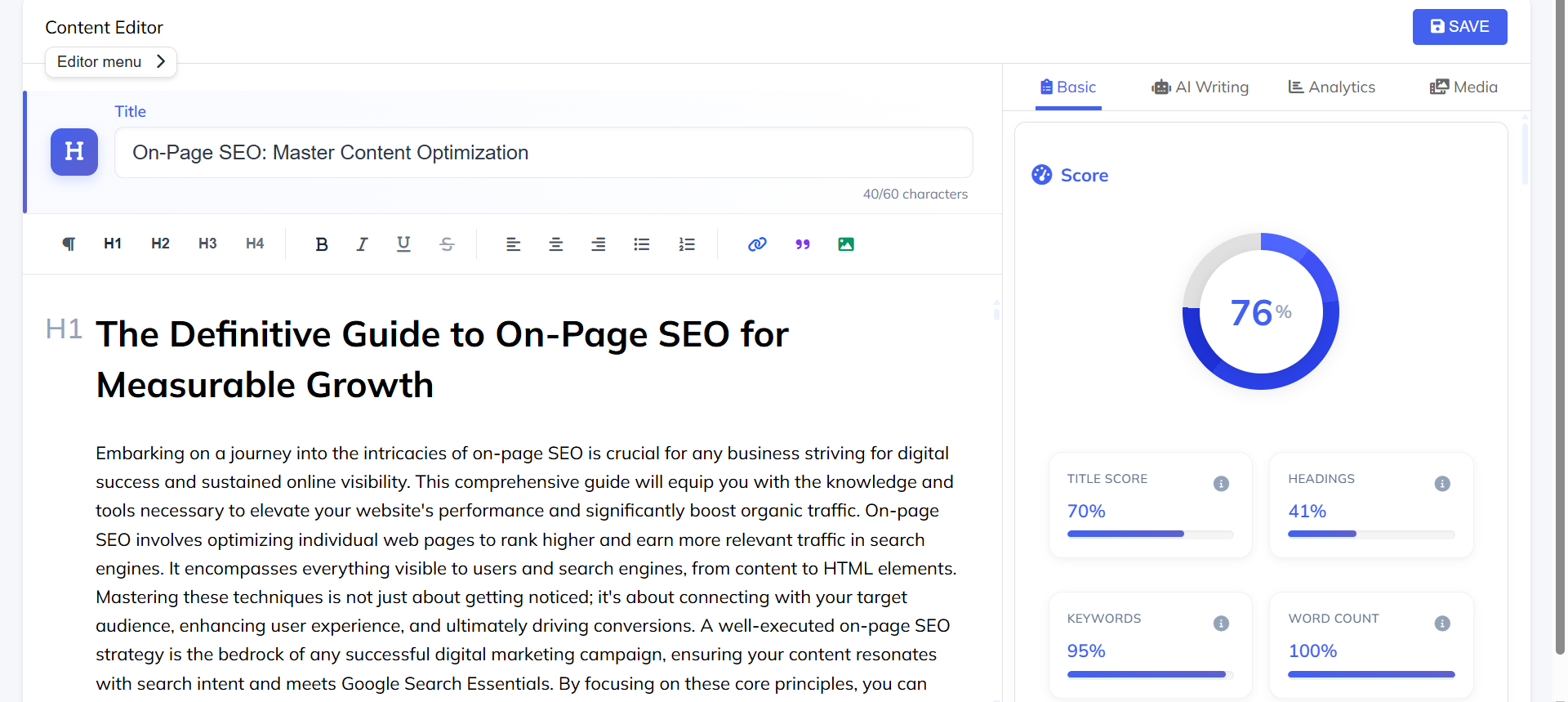The height and width of the screenshot is (702, 1568).
Task: Create a bulleted list
Action: click(642, 244)
